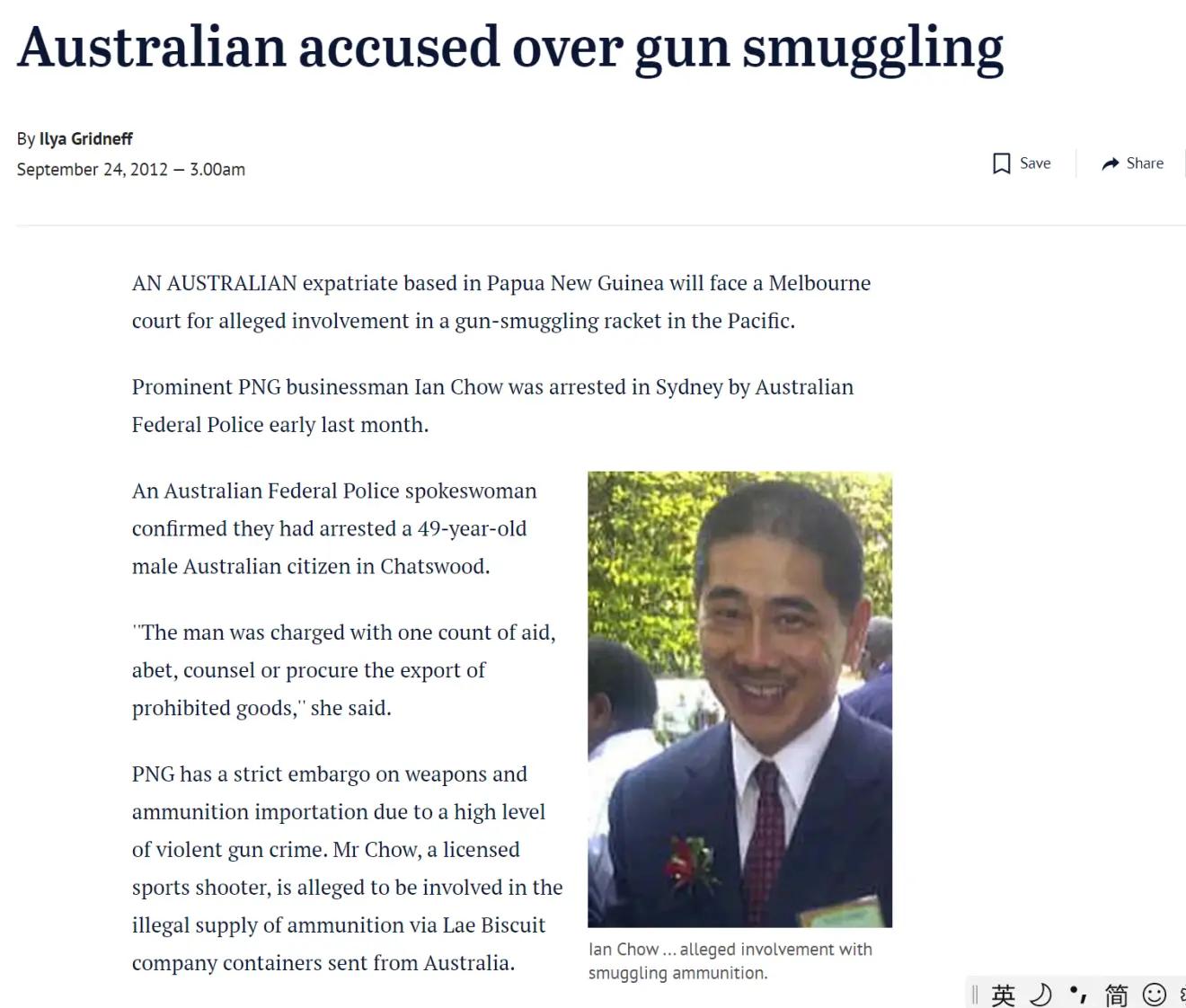Click the opening paragraph mentioning Melbourne court
Image resolution: width=1186 pixels, height=1008 pixels.
point(501,302)
